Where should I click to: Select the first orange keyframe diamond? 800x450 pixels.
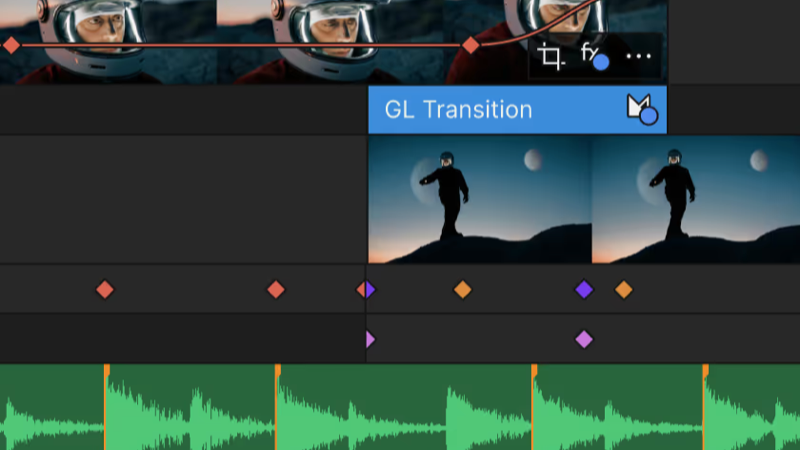[463, 289]
